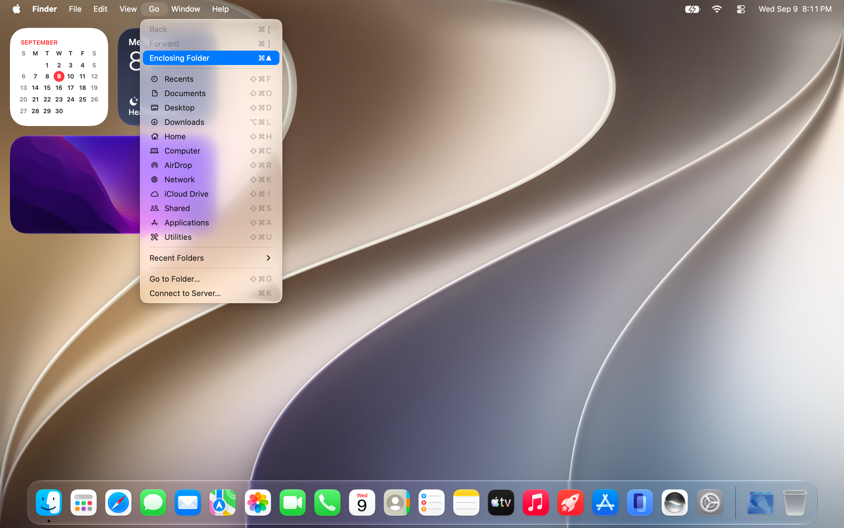Go to Documents via Go menu
The height and width of the screenshot is (528, 844).
click(x=211, y=93)
